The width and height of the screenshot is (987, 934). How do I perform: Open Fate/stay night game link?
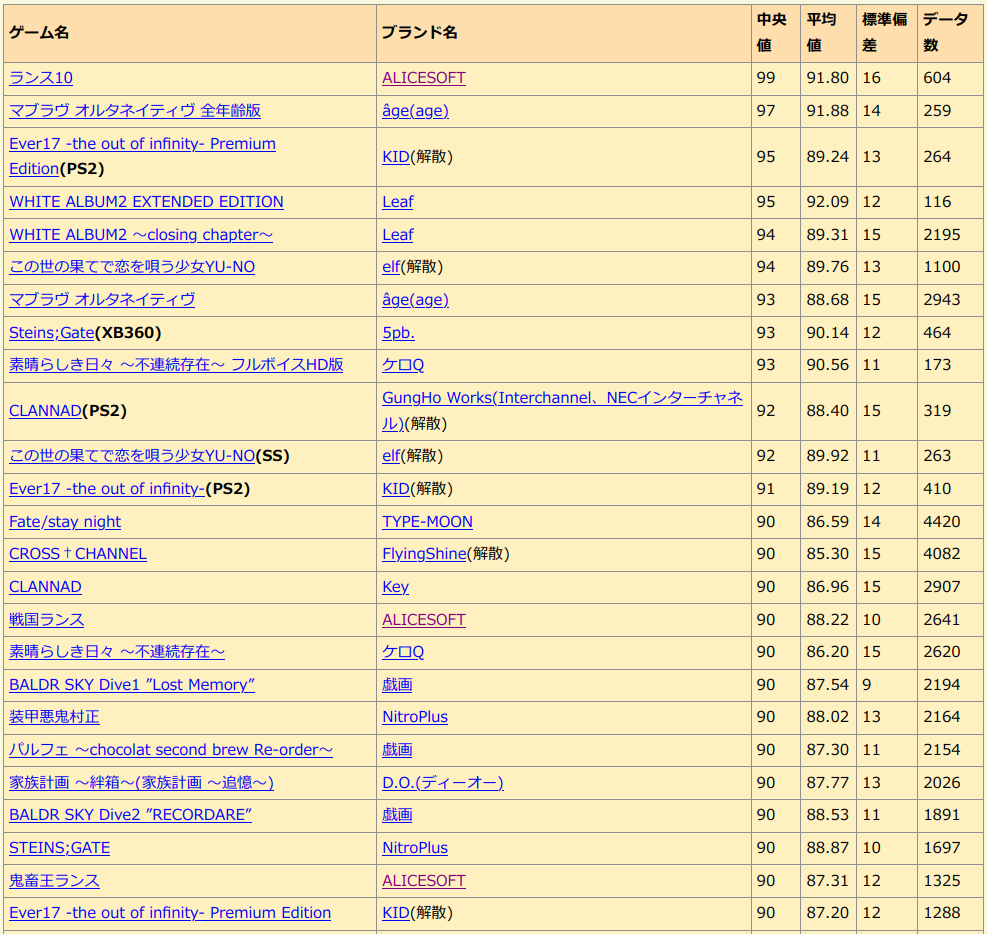(x=65, y=522)
